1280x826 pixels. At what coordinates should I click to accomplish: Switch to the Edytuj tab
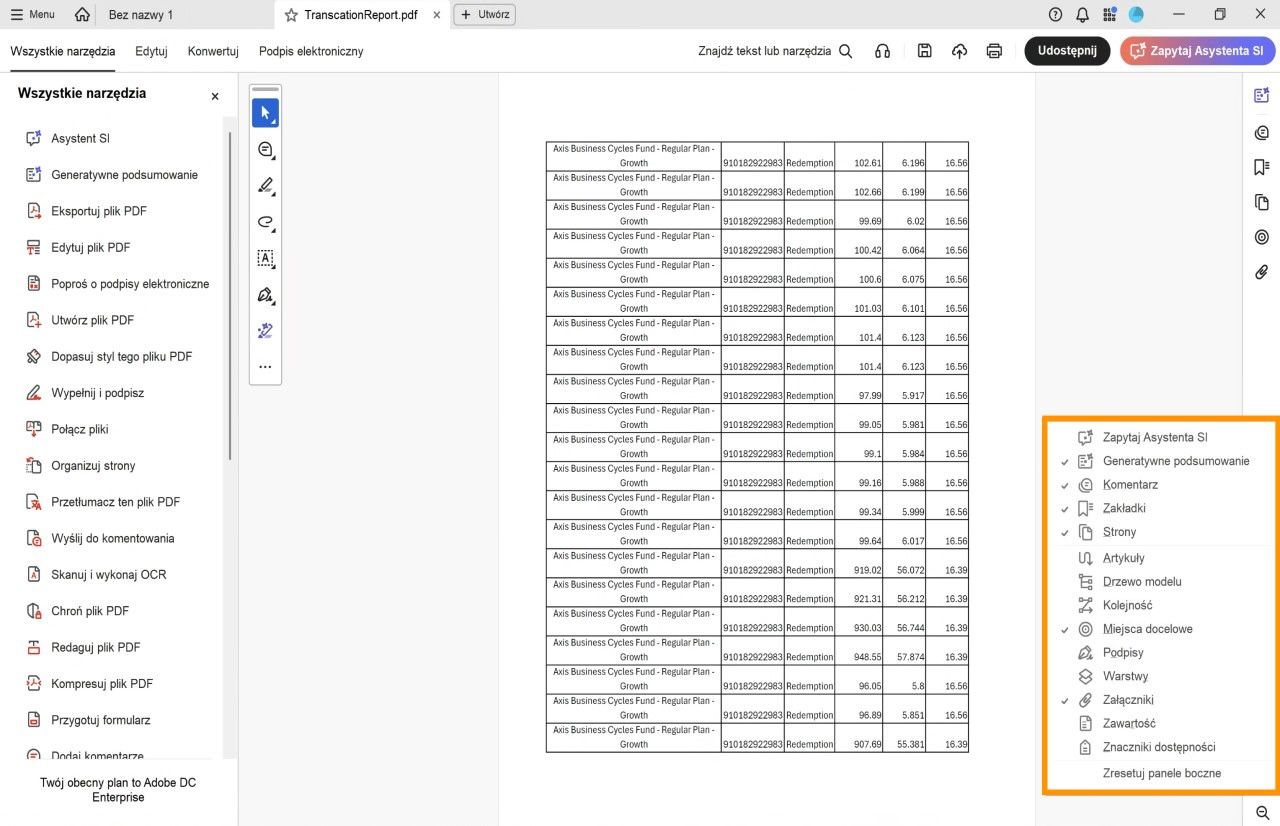tap(151, 51)
